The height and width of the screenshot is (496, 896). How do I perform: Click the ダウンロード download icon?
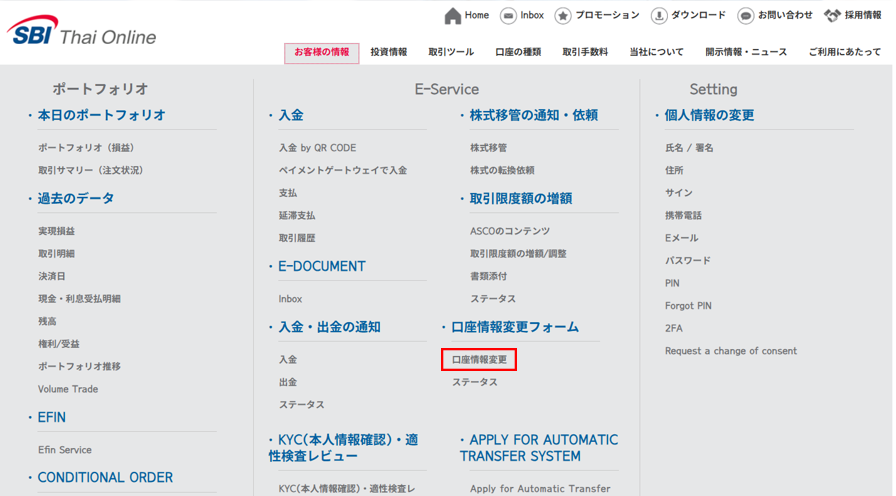point(659,16)
